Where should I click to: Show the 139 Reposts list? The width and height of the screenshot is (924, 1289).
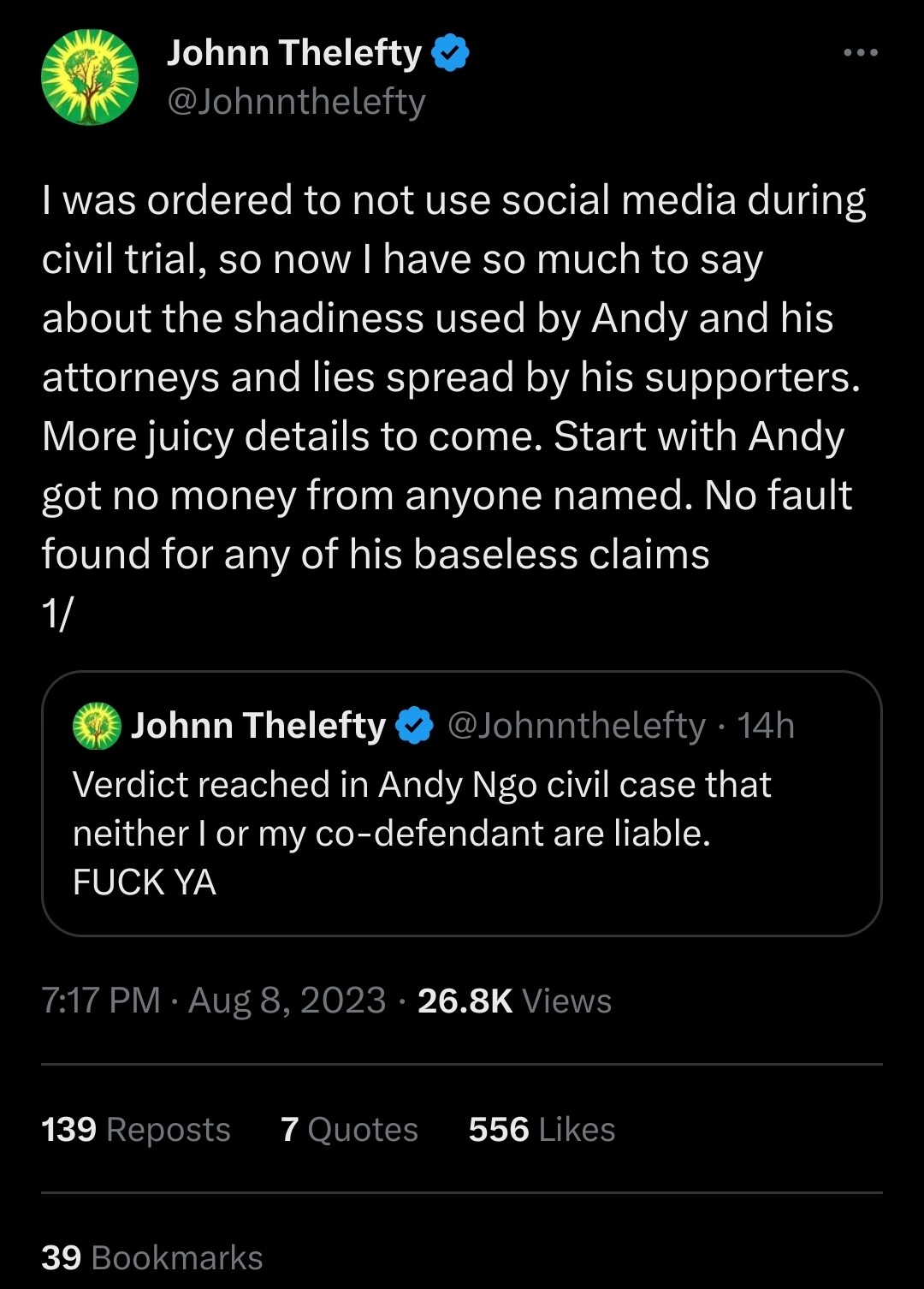click(x=136, y=1130)
